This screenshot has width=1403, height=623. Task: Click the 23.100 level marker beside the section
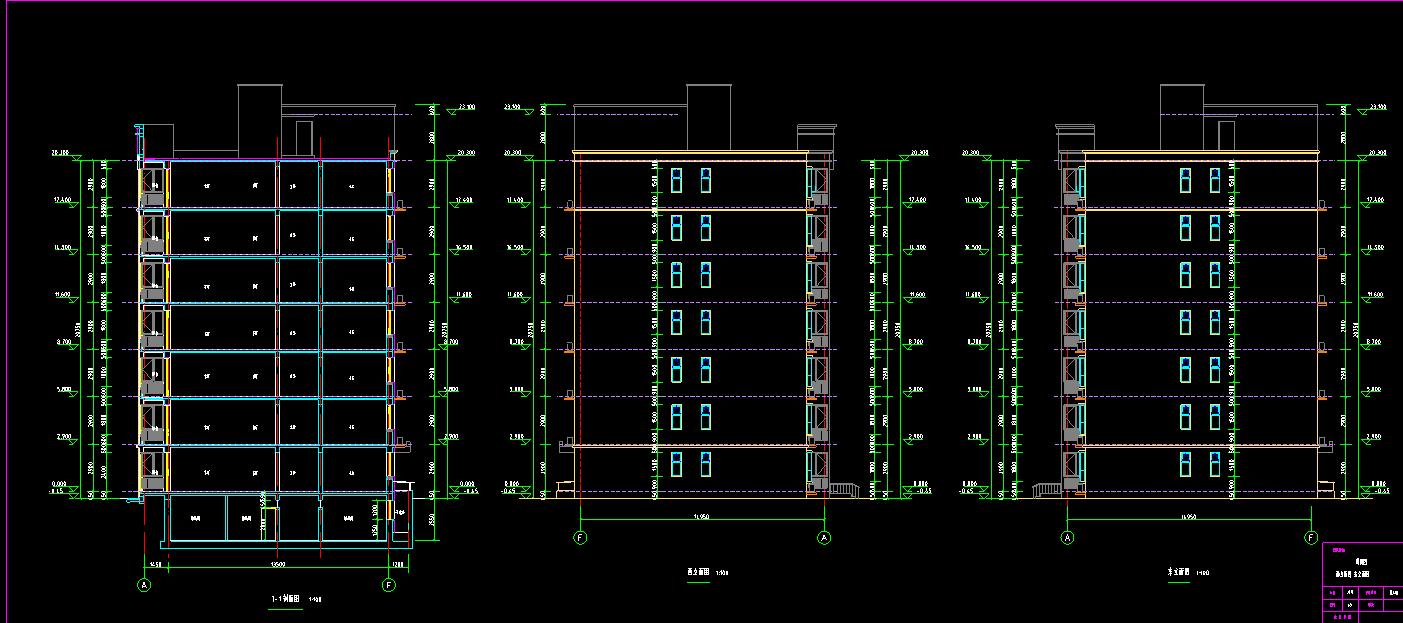click(x=465, y=106)
